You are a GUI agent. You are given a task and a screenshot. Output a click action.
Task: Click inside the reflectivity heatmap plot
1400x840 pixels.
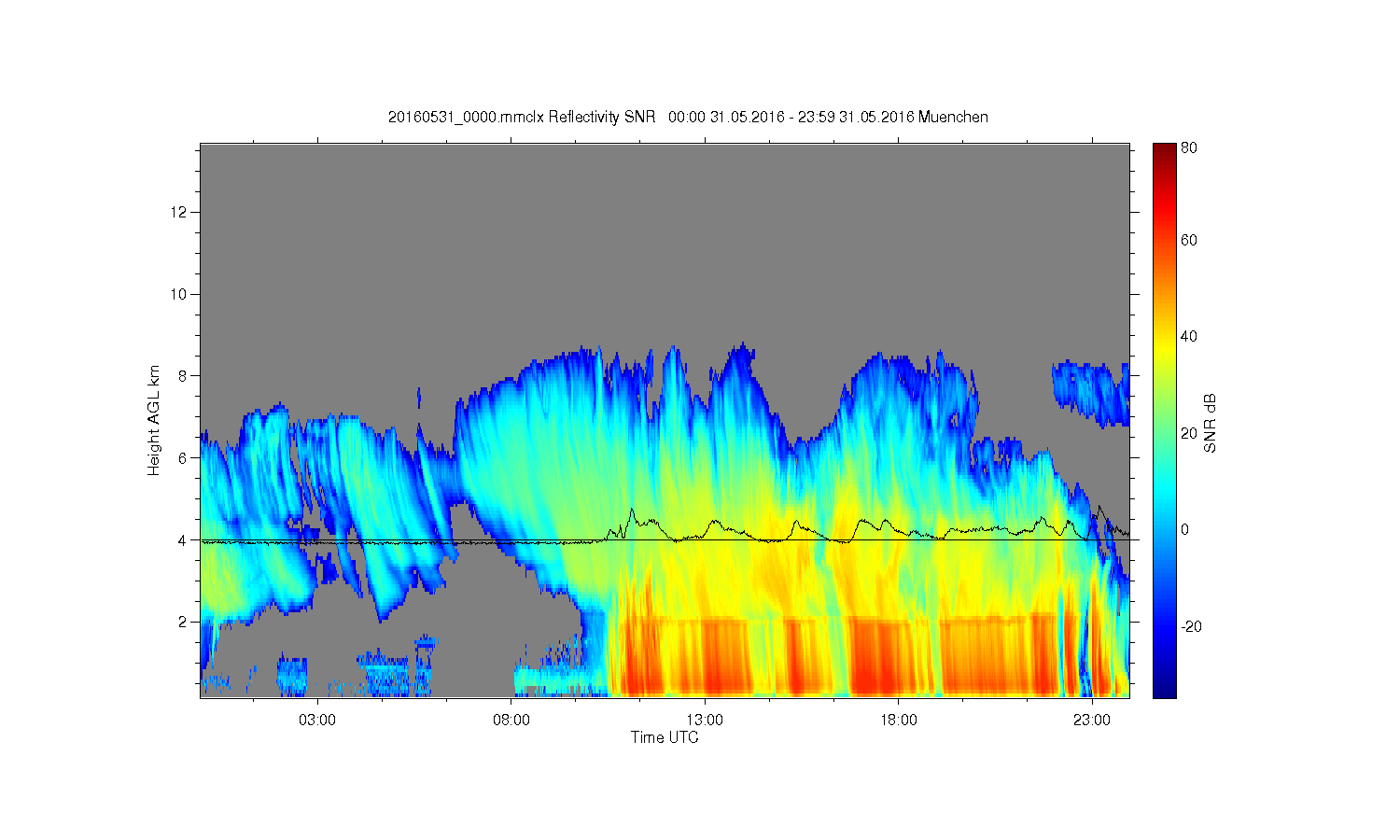(x=665, y=420)
